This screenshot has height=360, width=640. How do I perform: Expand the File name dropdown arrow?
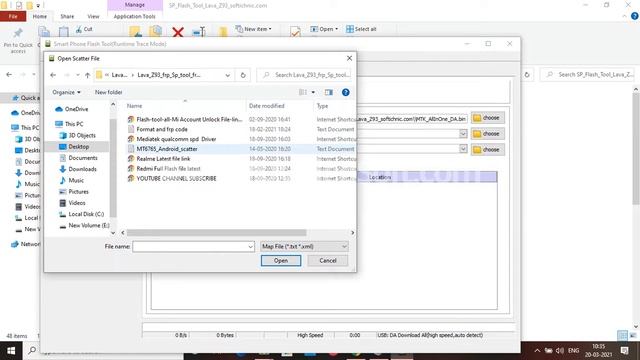point(251,247)
